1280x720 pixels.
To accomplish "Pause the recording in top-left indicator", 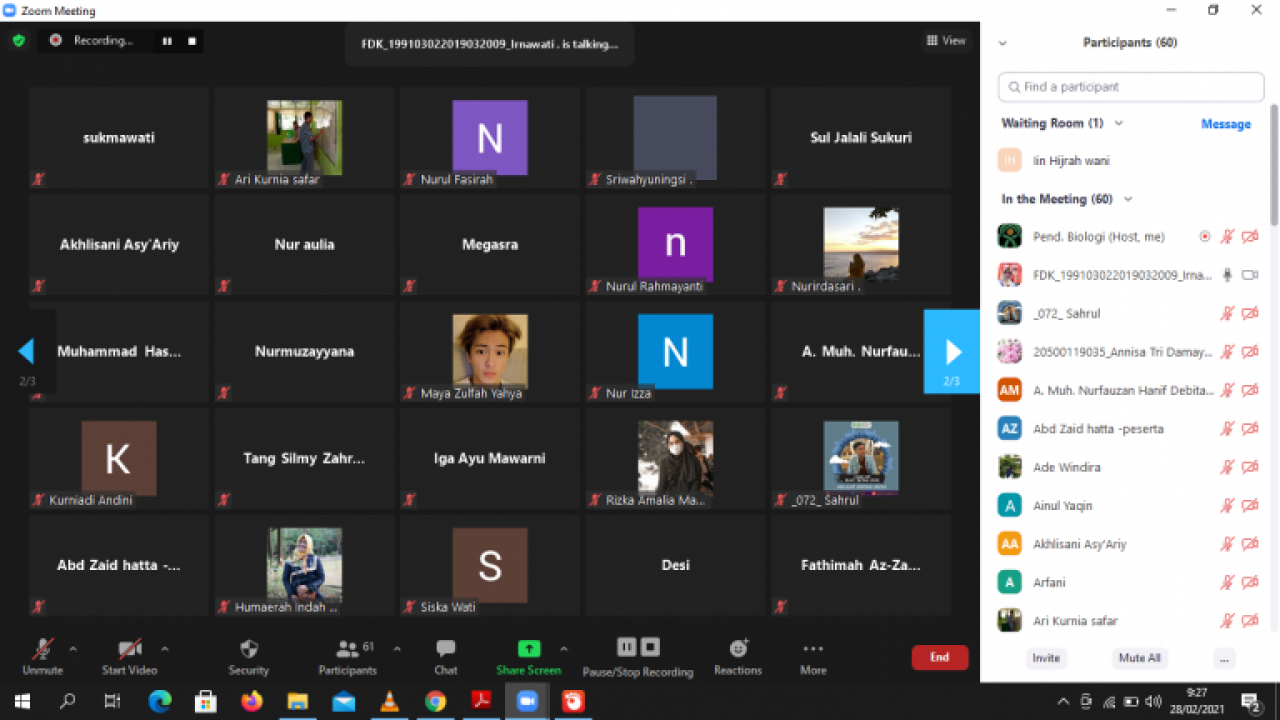I will [x=167, y=41].
